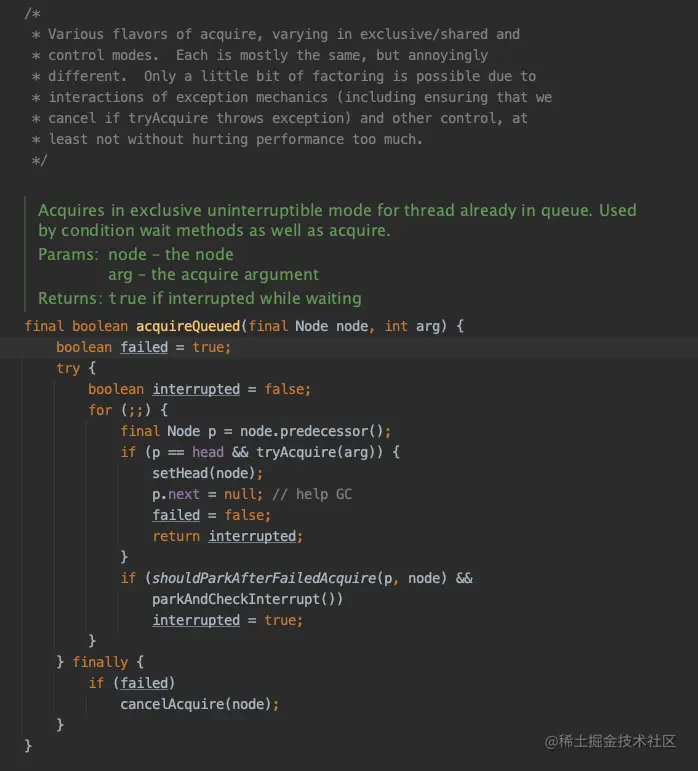Select the head field in the if condition
Screen dimensions: 698x771
(208, 452)
